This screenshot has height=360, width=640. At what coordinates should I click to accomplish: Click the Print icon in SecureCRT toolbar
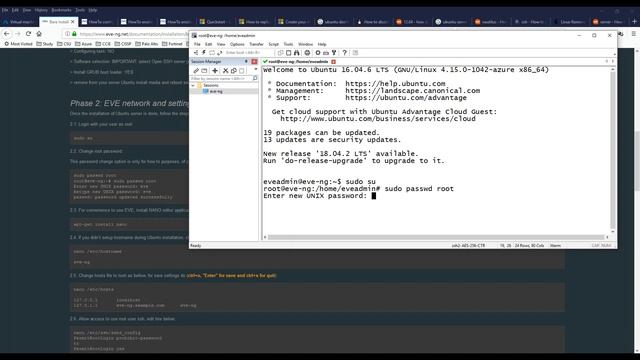(x=307, y=53)
